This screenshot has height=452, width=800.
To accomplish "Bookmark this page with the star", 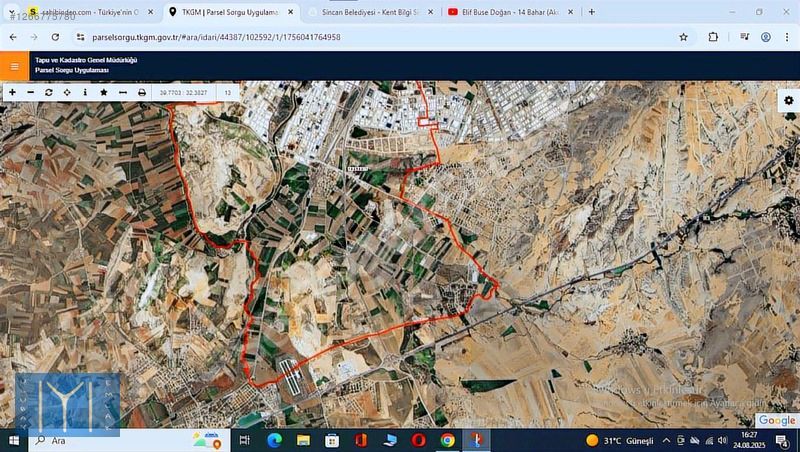I will pyautogui.click(x=683, y=37).
